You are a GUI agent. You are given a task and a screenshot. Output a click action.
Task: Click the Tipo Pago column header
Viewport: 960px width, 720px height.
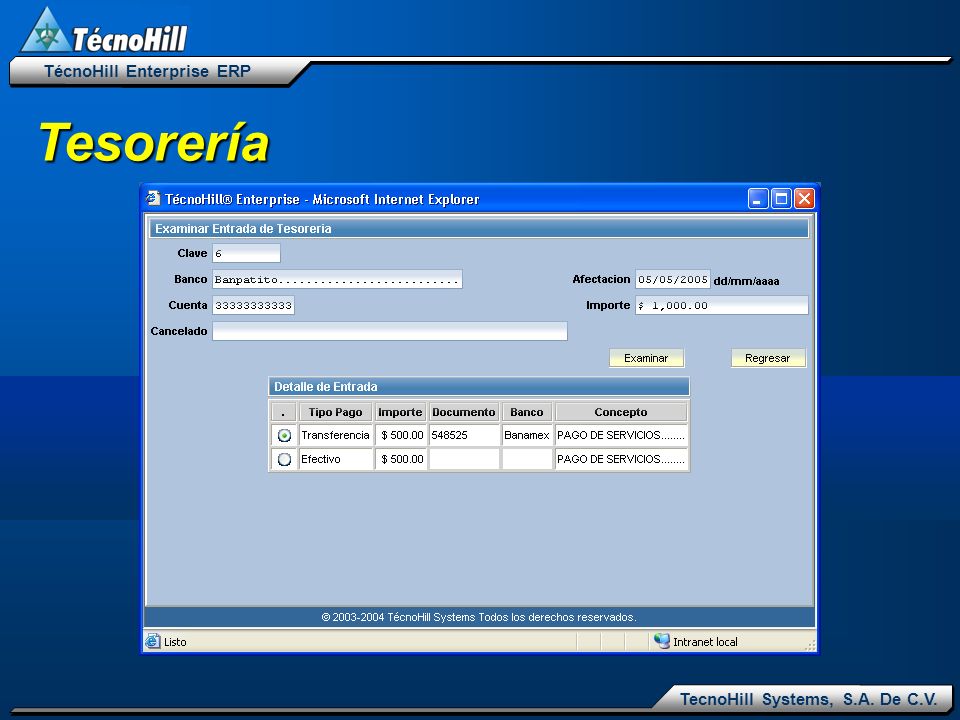tap(336, 412)
